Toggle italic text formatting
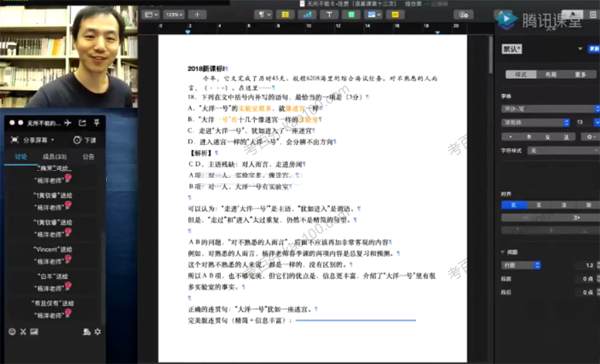Image resolution: width=600 pixels, height=364 pixels. [x=529, y=137]
